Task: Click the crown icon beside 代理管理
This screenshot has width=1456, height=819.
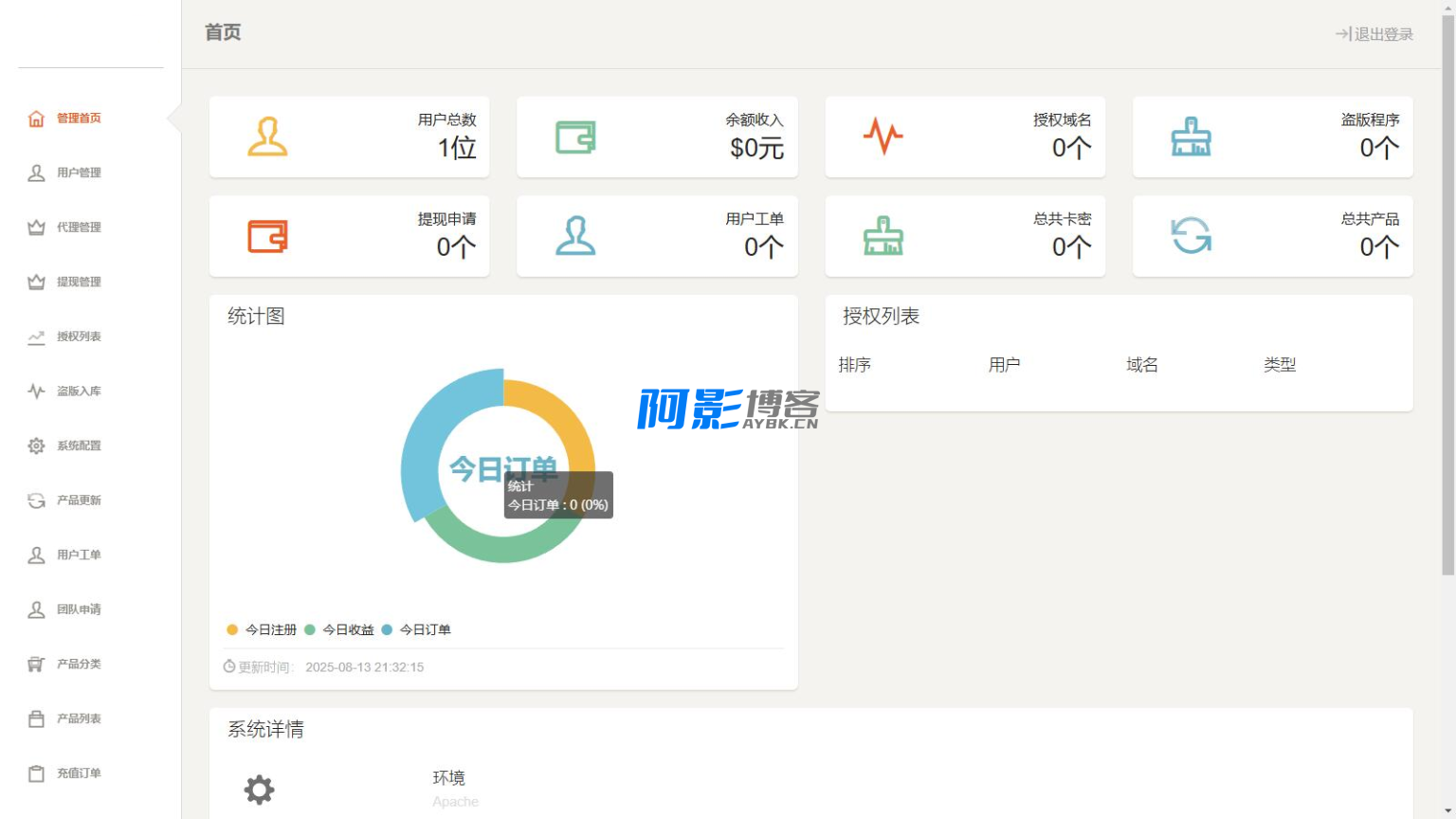Action: [x=36, y=227]
